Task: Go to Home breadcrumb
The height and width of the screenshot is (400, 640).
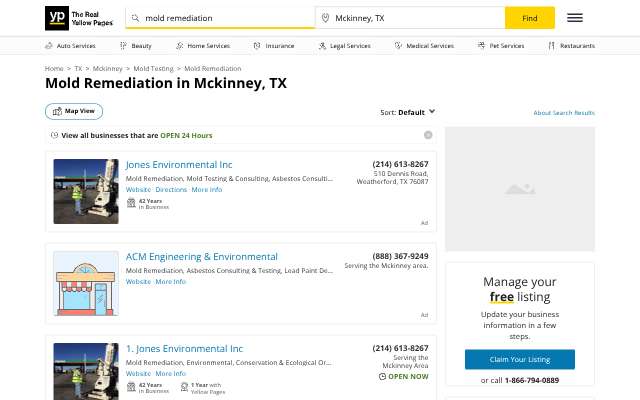Action: (54, 69)
